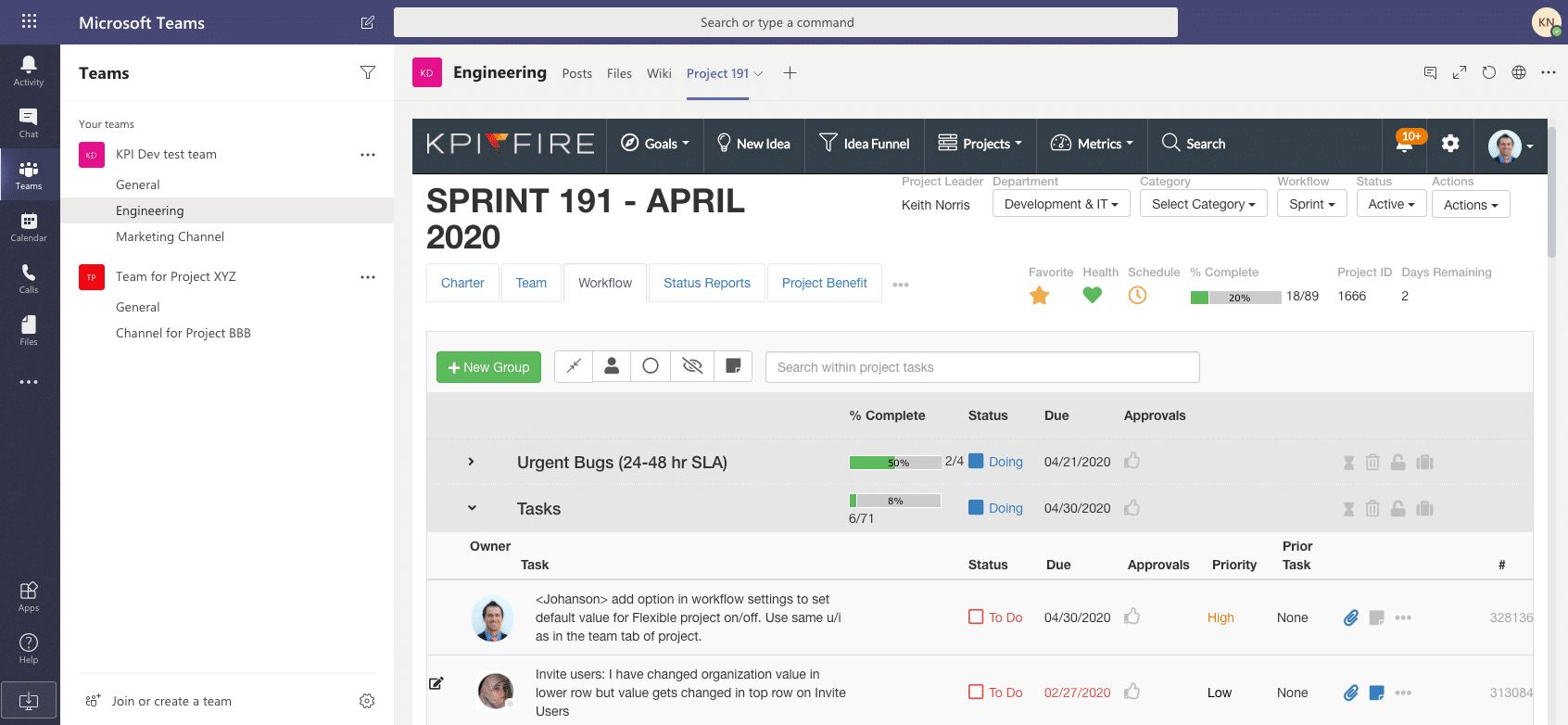
Task: Open the Calendar view
Action: coord(29,226)
